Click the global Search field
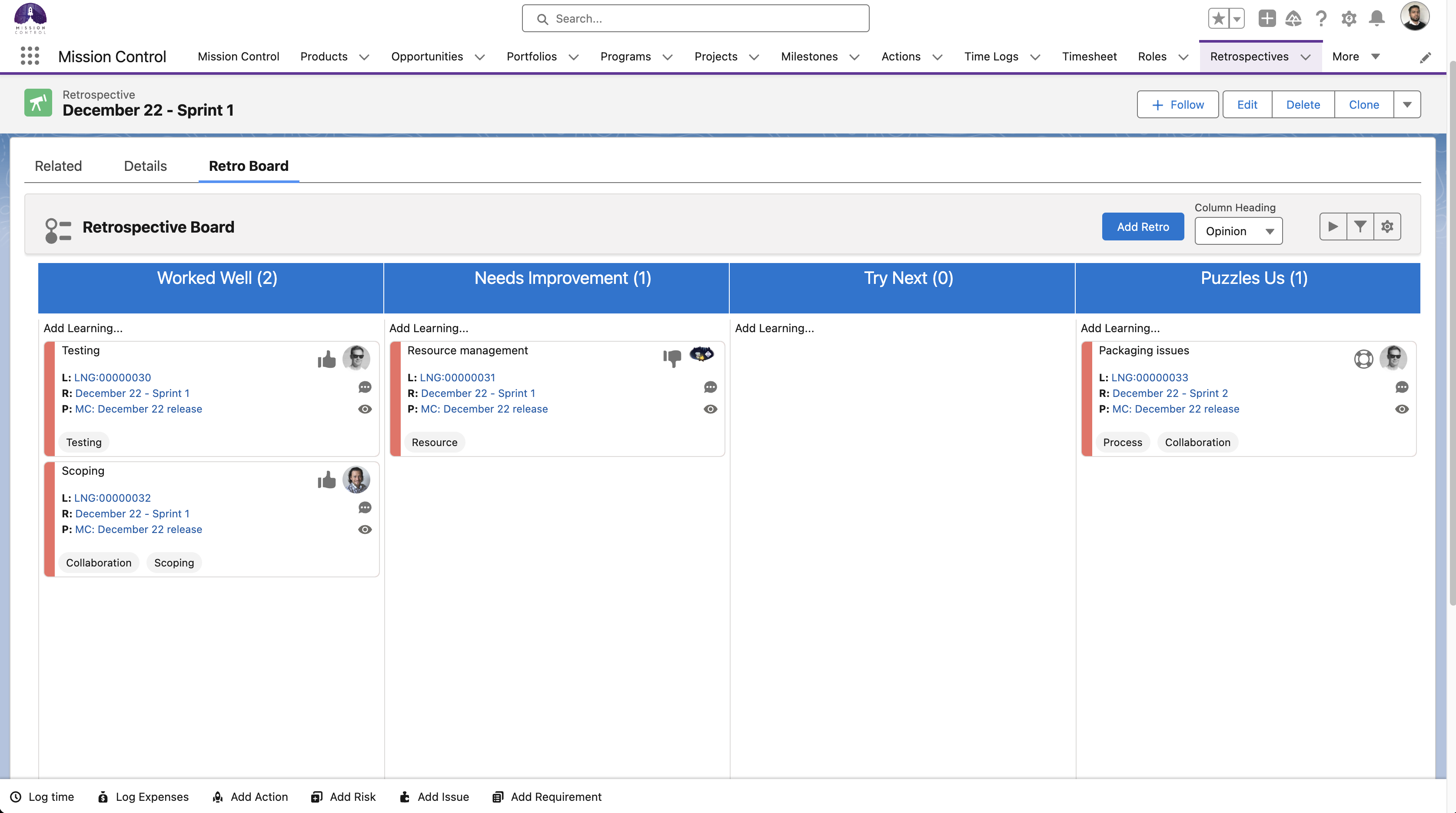 [695, 19]
